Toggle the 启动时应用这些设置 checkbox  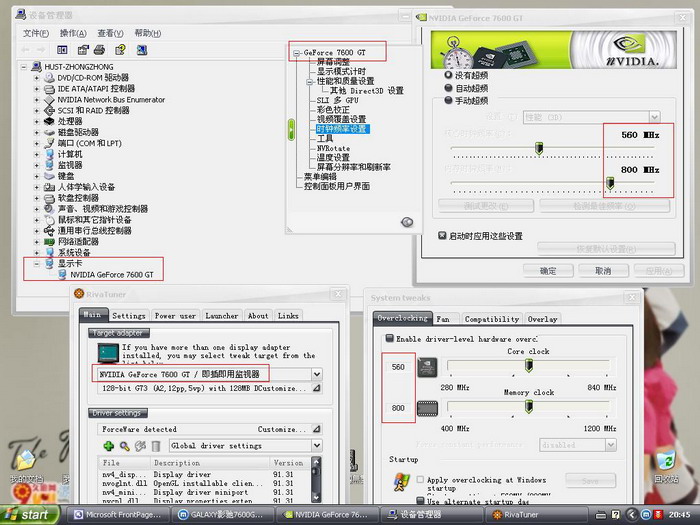coord(442,235)
